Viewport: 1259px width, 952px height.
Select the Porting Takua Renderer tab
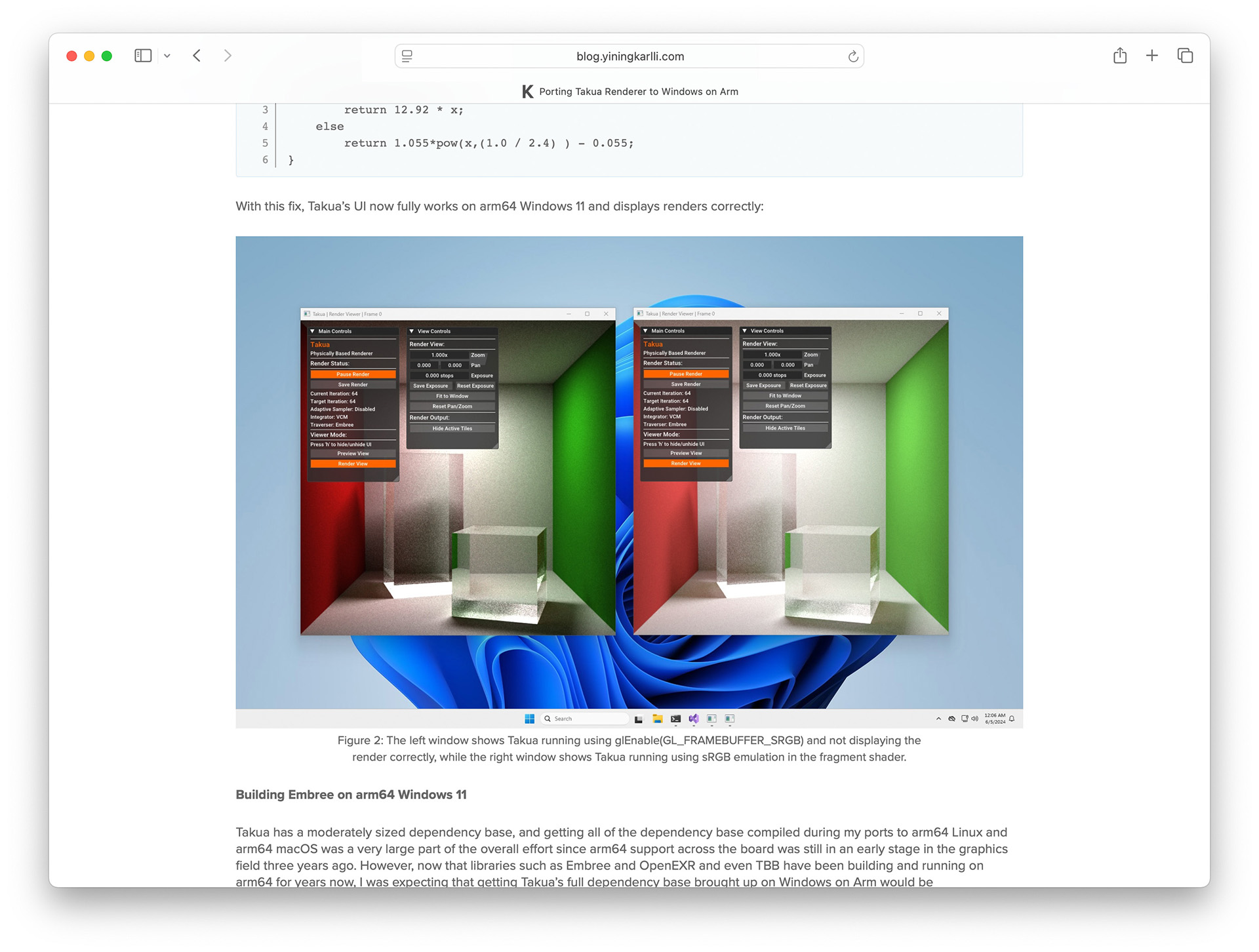pos(629,92)
